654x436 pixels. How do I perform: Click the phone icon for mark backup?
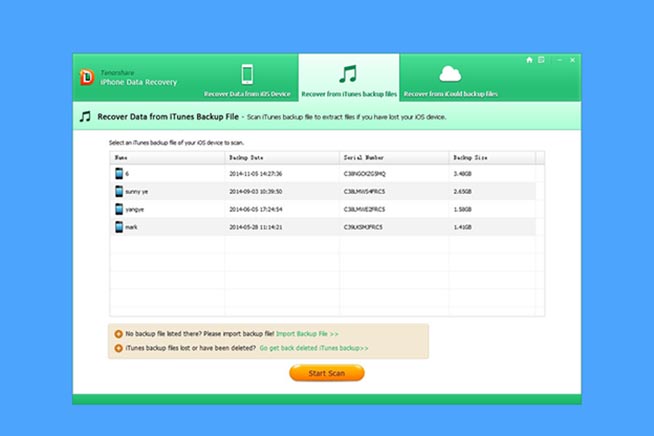point(119,227)
